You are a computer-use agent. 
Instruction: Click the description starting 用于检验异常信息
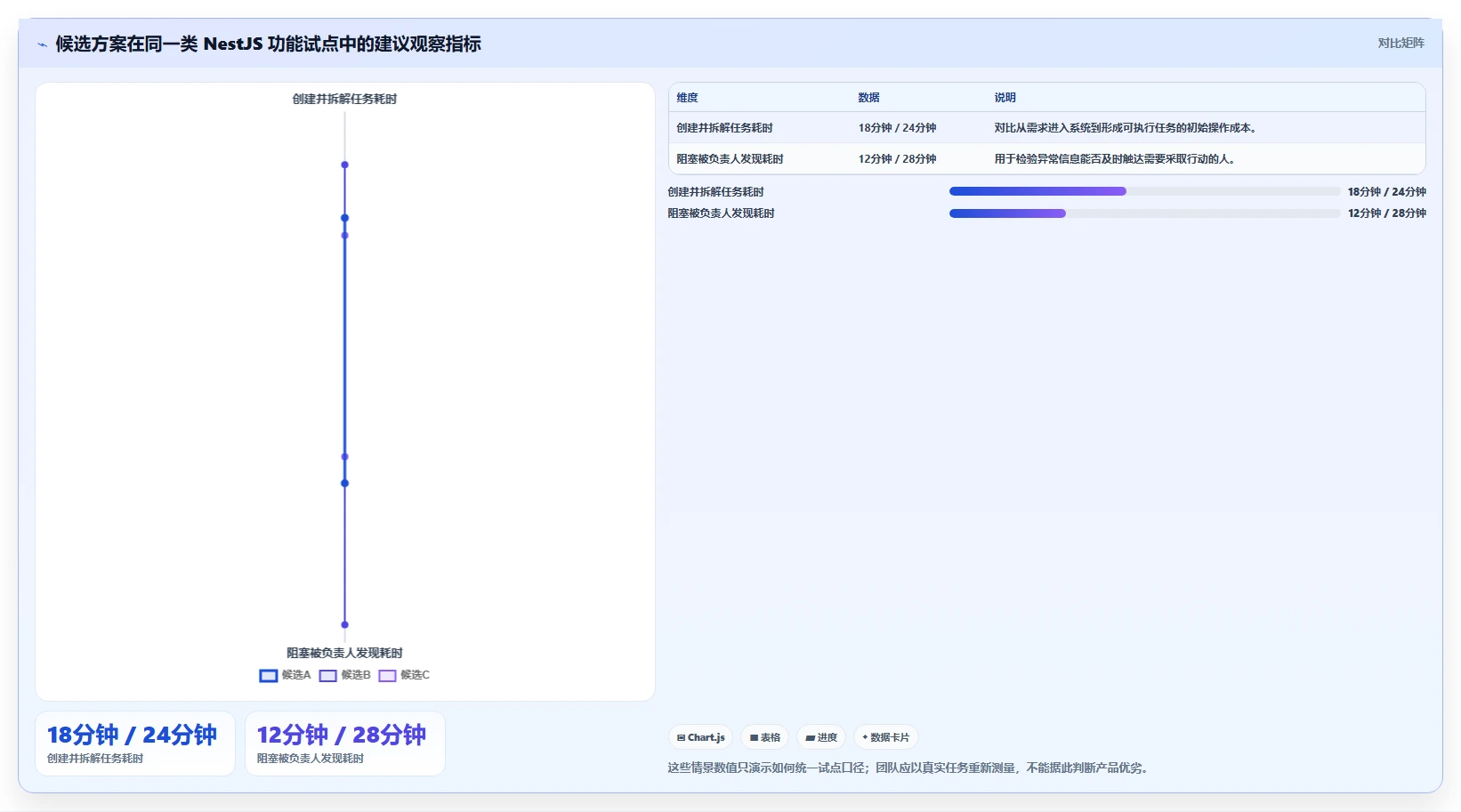1115,159
